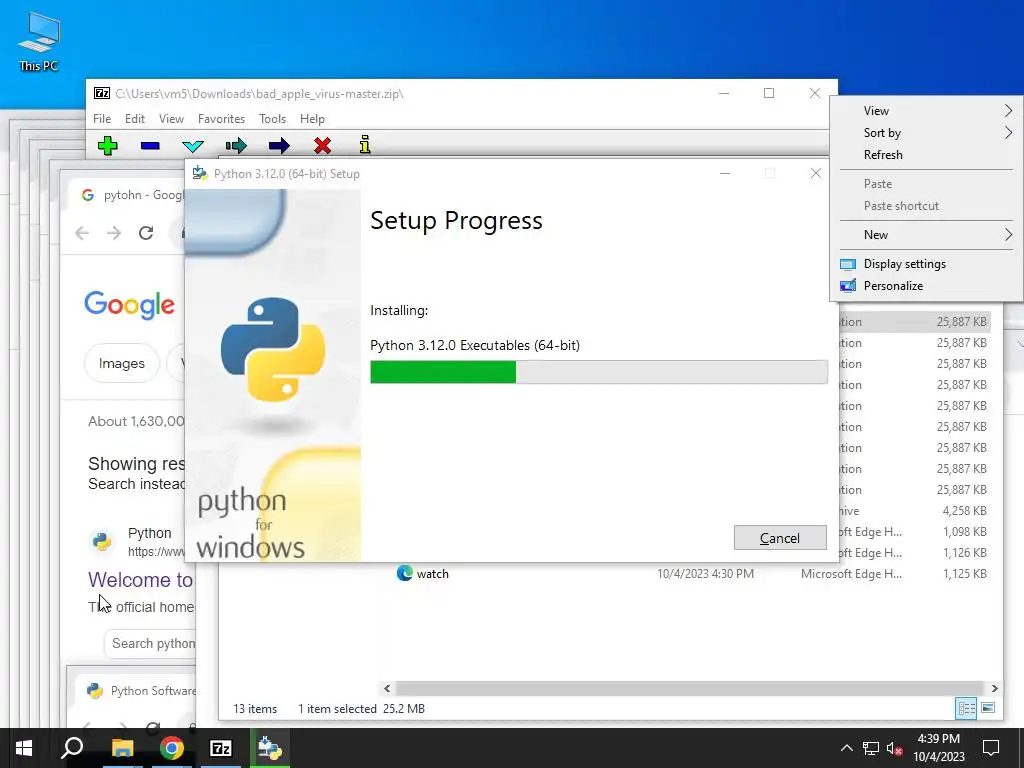Click the 7-Zip Copy arrow icon
Screen dimensions: 1024x768
[236, 145]
